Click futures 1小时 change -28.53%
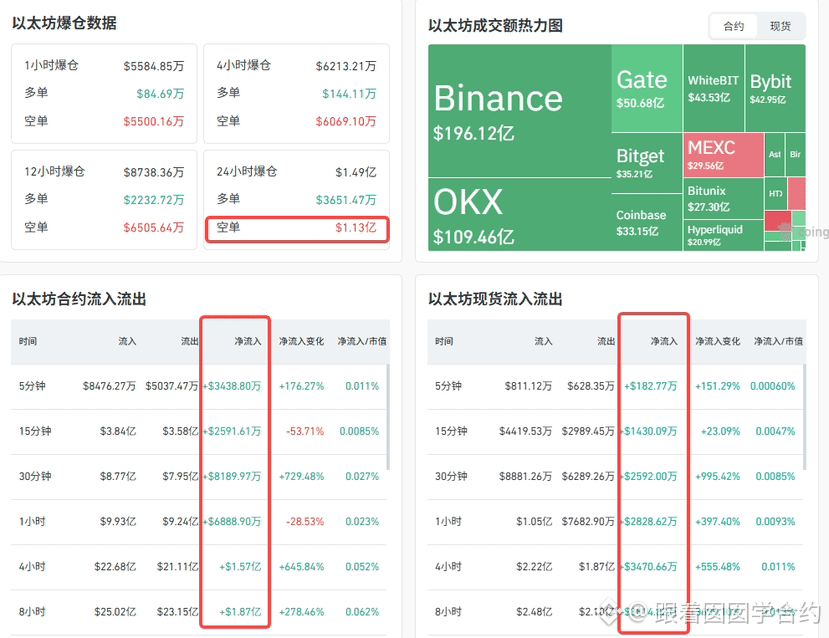Viewport: 829px width, 638px height. coord(305,522)
